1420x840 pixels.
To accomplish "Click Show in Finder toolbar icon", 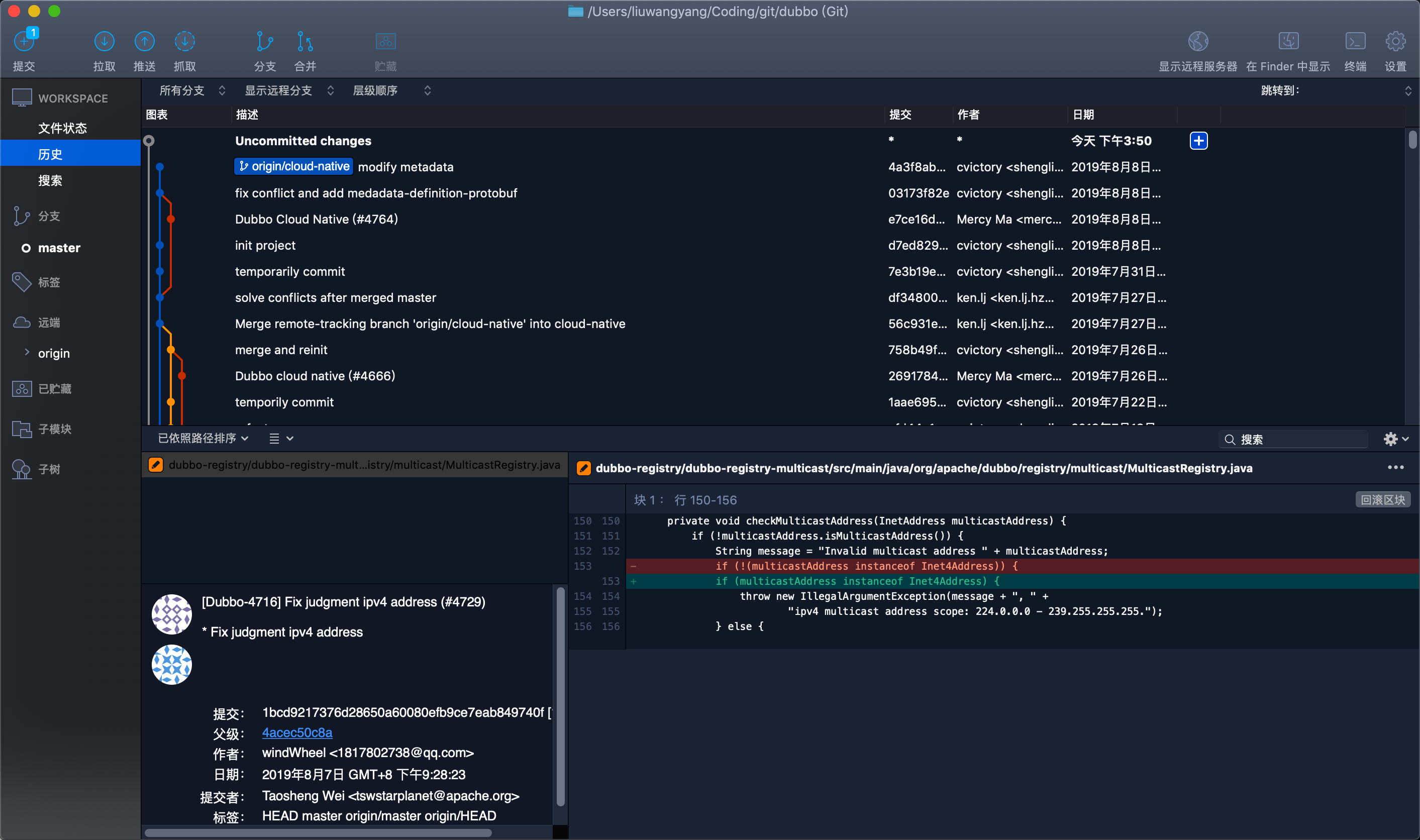I will (1288, 42).
